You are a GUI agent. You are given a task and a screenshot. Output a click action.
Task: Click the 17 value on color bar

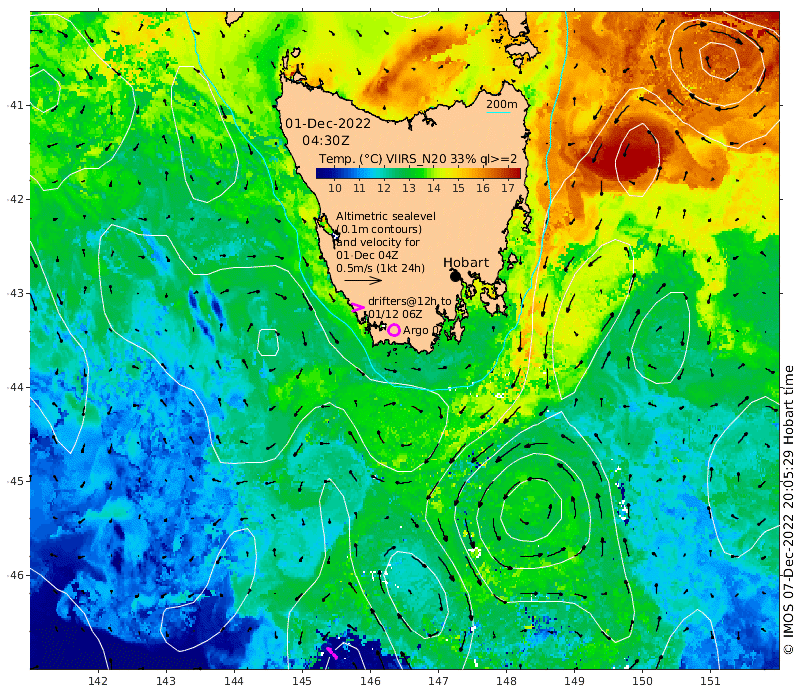pyautogui.click(x=508, y=188)
